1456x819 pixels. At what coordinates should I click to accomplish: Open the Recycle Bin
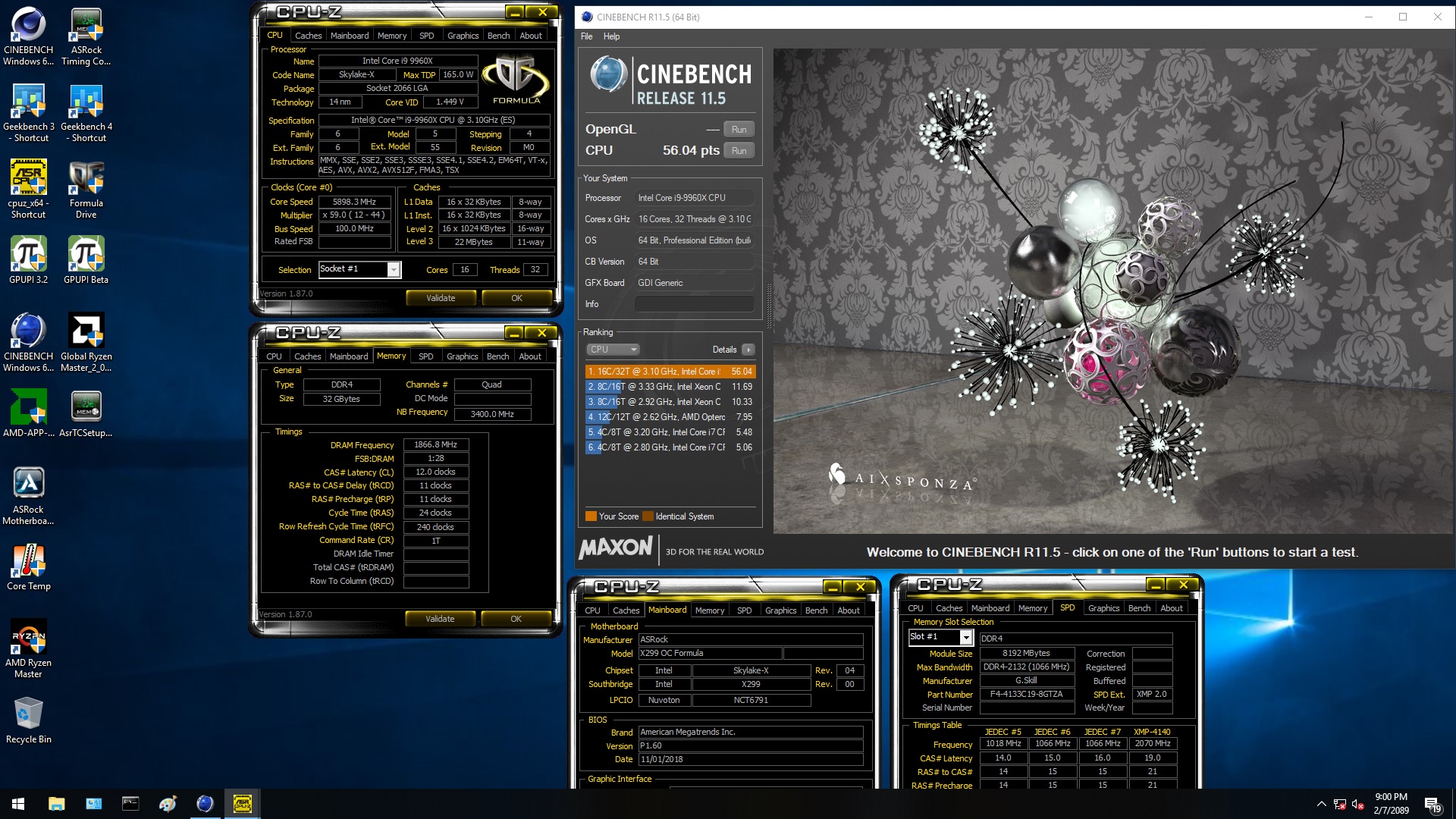tap(29, 720)
